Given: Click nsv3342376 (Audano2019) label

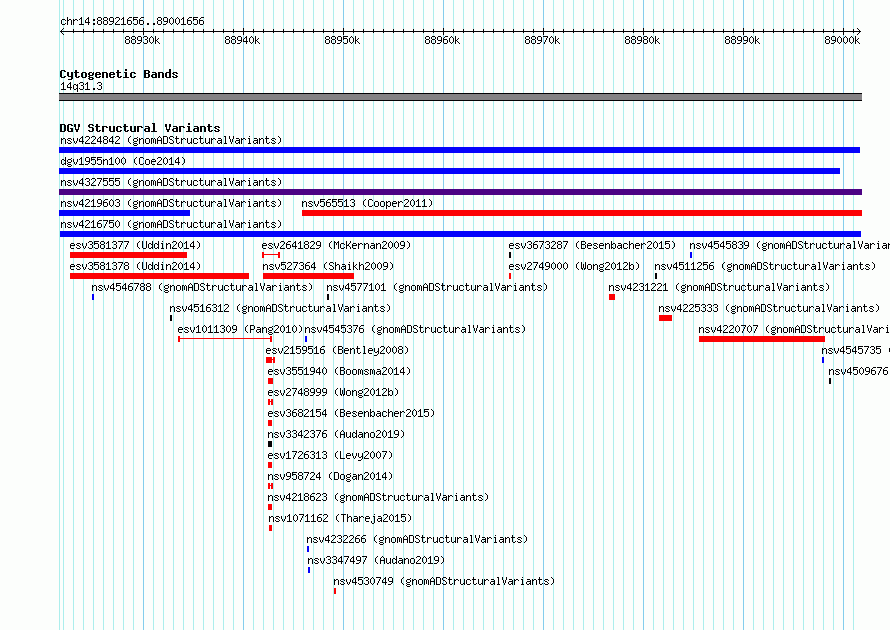Looking at the screenshot, I should pyautogui.click(x=336, y=434).
